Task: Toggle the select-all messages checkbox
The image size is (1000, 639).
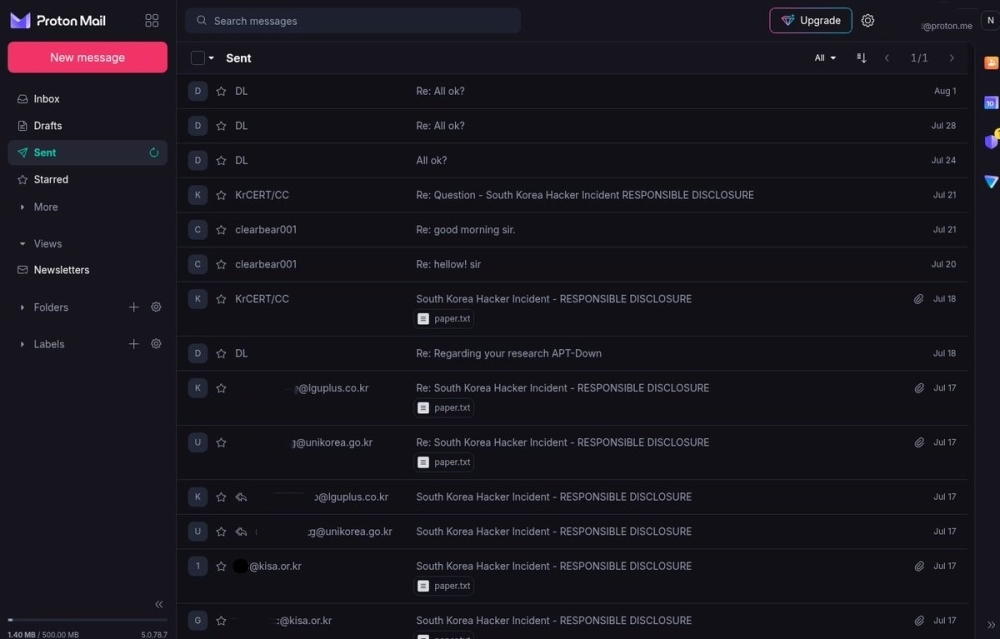Action: (198, 58)
